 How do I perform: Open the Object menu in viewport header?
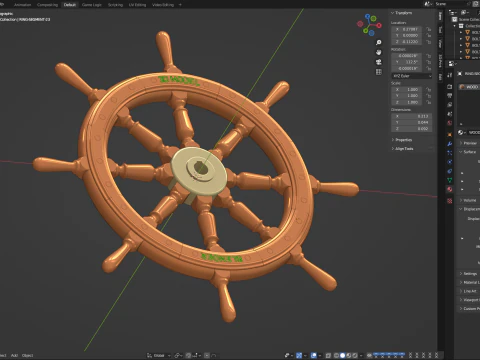[x=27, y=355]
